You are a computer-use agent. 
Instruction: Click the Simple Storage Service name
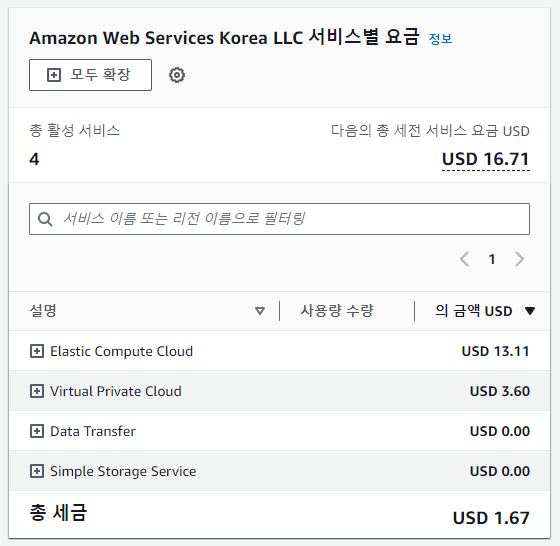pyautogui.click(x=123, y=471)
